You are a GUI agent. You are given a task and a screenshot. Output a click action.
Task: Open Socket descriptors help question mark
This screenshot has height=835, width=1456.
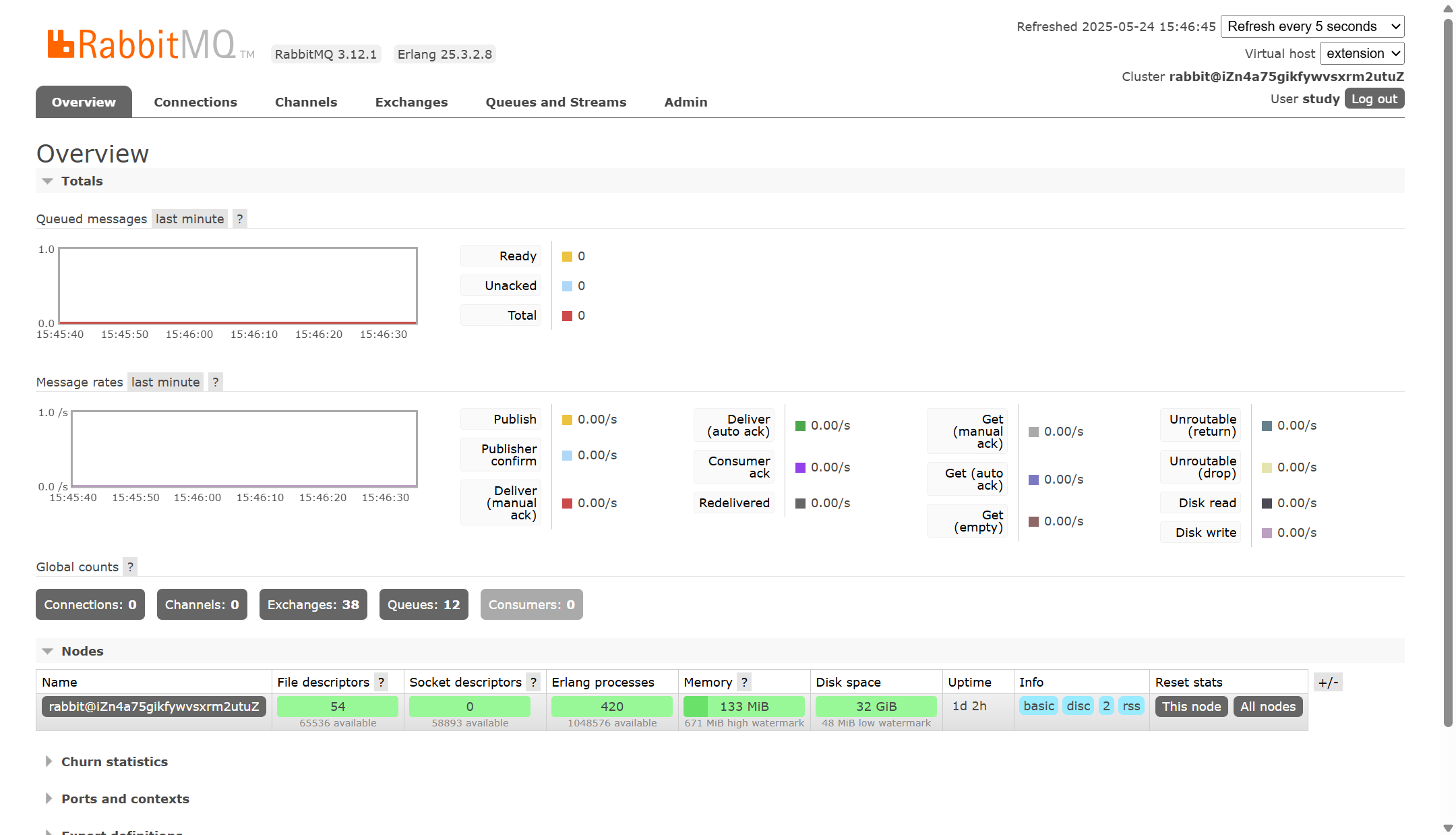tap(533, 682)
